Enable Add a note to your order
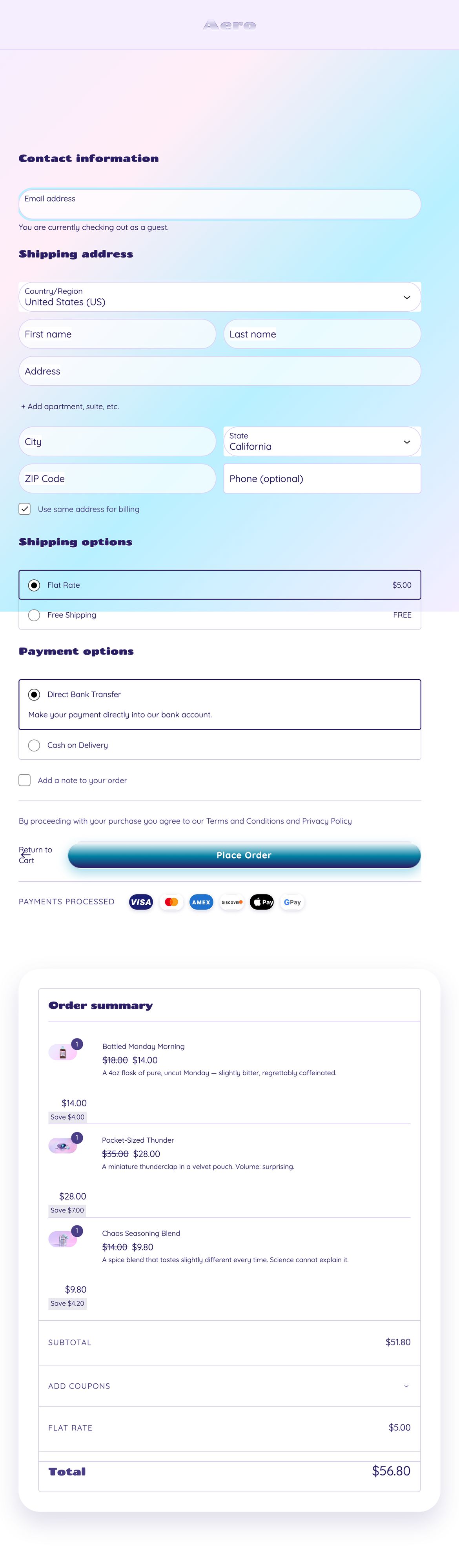This screenshot has width=459, height=1568. point(25,780)
